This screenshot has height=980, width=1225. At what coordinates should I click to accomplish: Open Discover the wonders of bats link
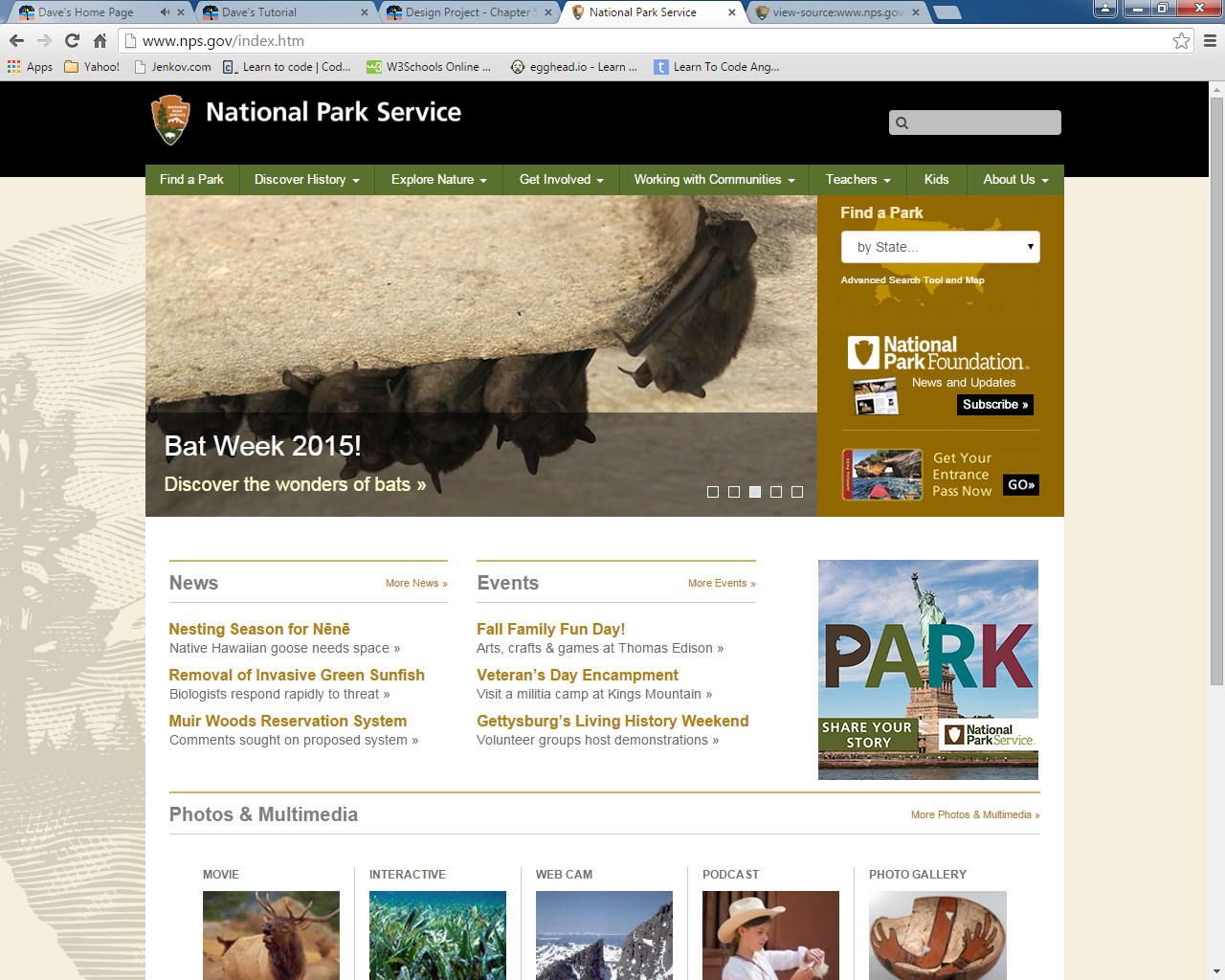point(295,484)
